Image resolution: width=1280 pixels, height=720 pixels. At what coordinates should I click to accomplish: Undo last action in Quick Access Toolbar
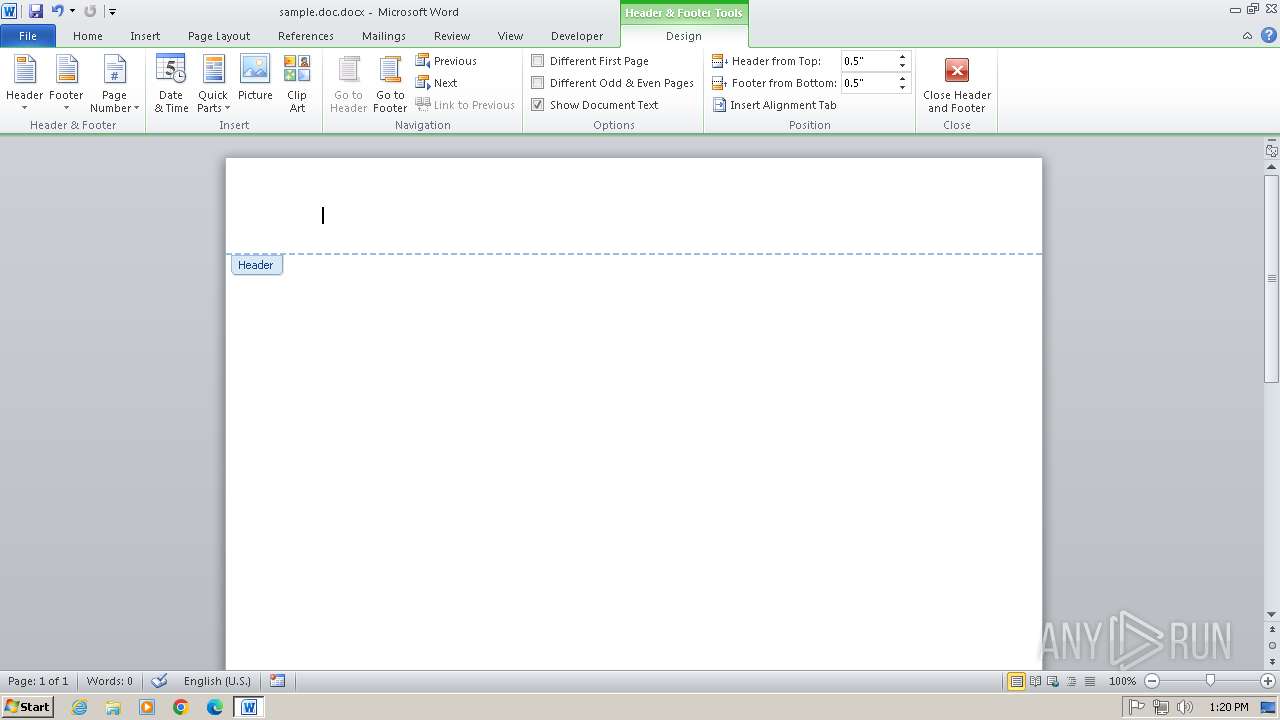[57, 11]
